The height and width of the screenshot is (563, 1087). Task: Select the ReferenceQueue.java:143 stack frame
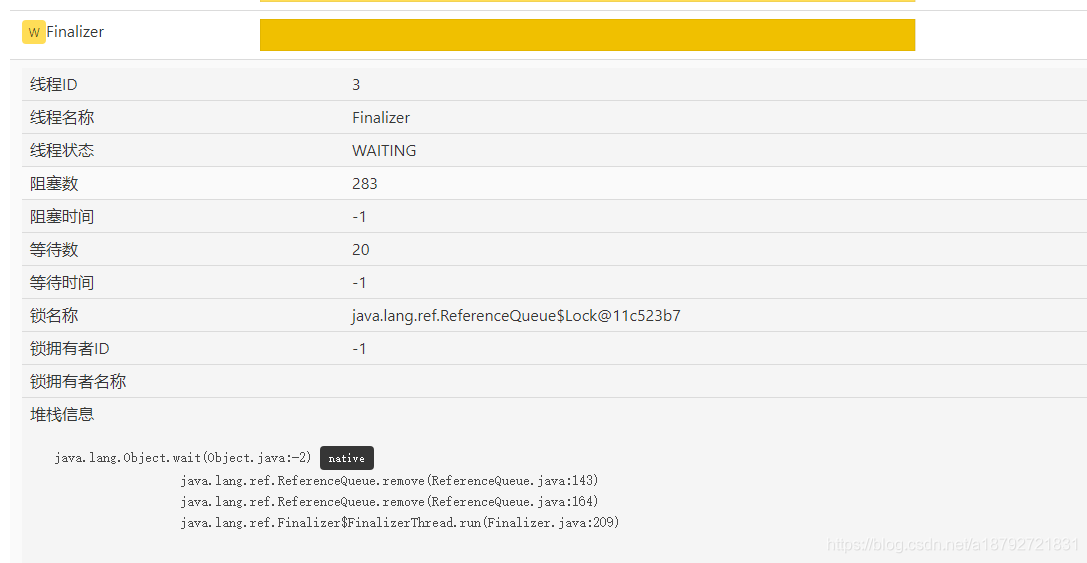click(389, 480)
